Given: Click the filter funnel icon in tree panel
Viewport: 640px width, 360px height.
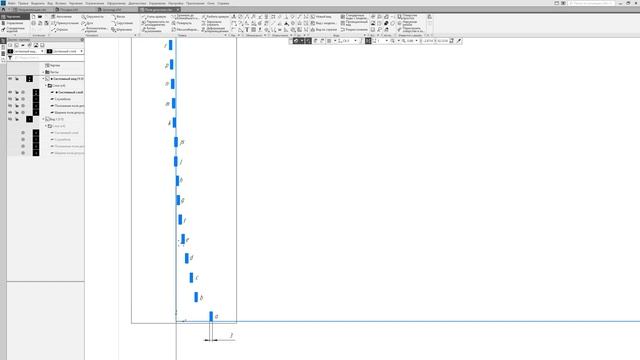Looking at the screenshot, I should click(x=10, y=58).
